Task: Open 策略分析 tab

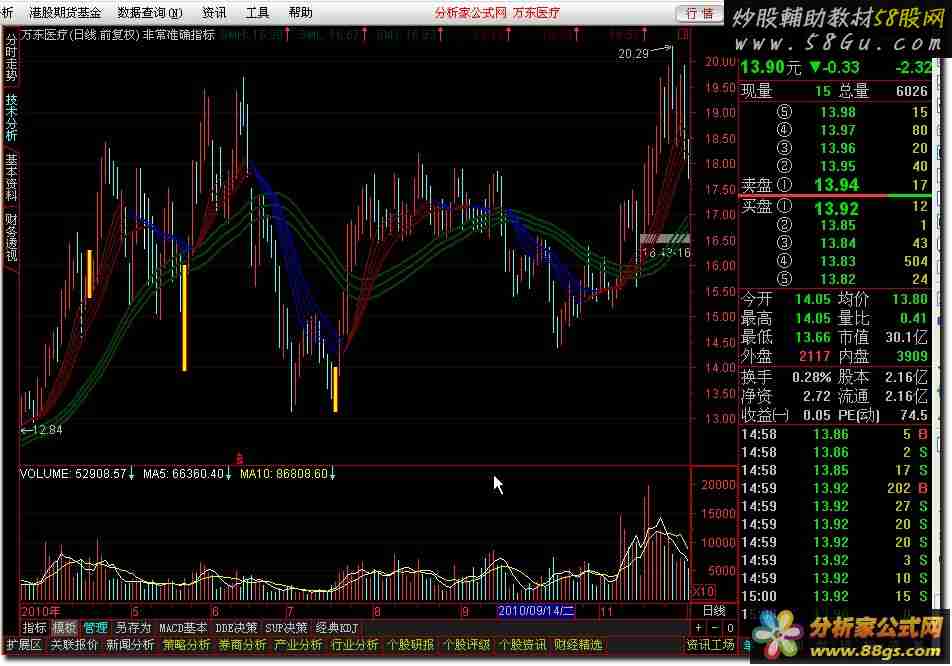Action: tap(186, 645)
